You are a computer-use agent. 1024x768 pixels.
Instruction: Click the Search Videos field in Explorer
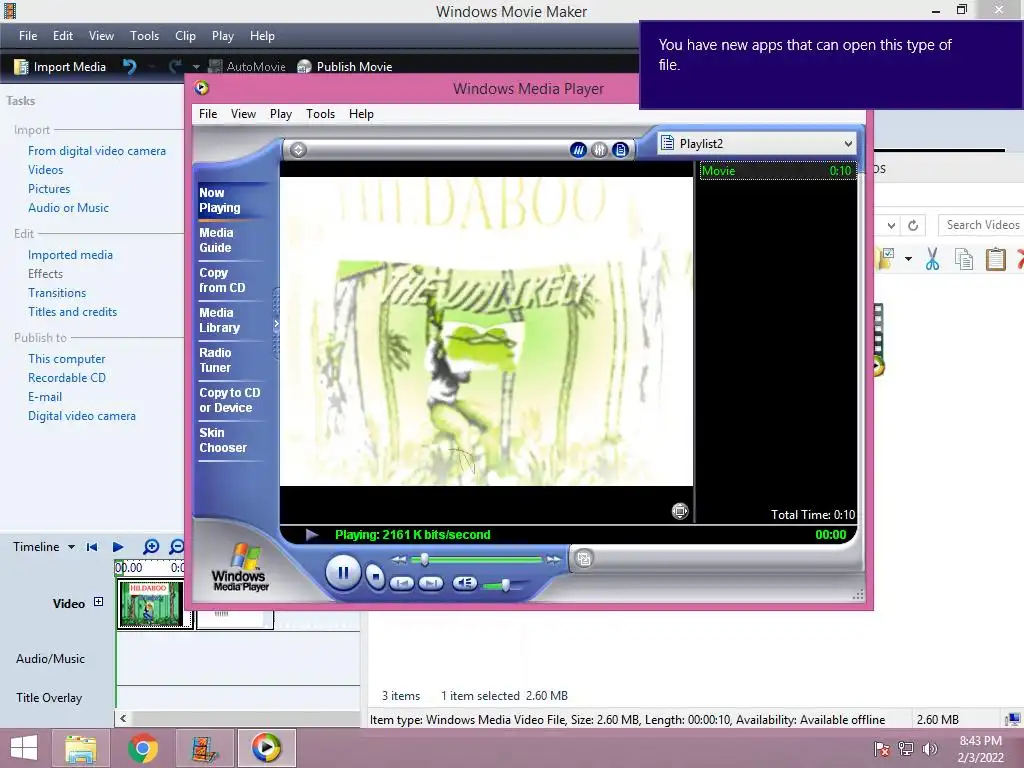point(981,225)
